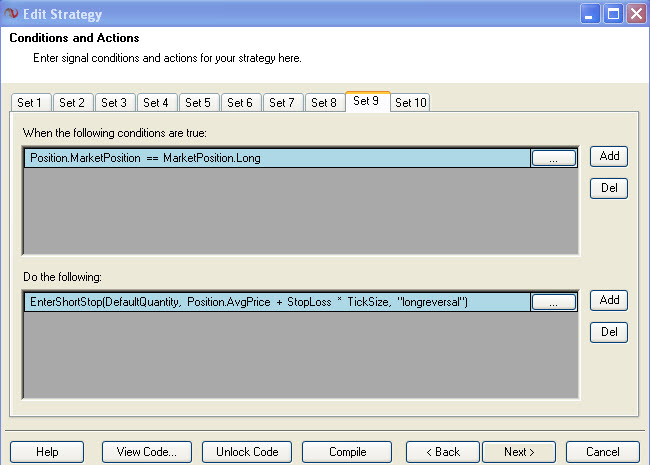Open ellipsis editor for the MarketPosition condition
Viewport: 650px width, 465px height.
[553, 158]
